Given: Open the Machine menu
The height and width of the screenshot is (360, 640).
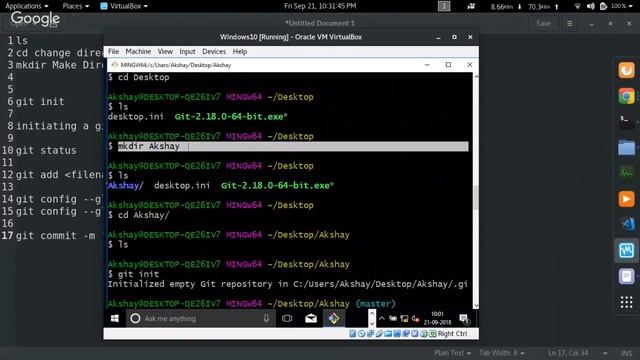Looking at the screenshot, I should coord(138,51).
